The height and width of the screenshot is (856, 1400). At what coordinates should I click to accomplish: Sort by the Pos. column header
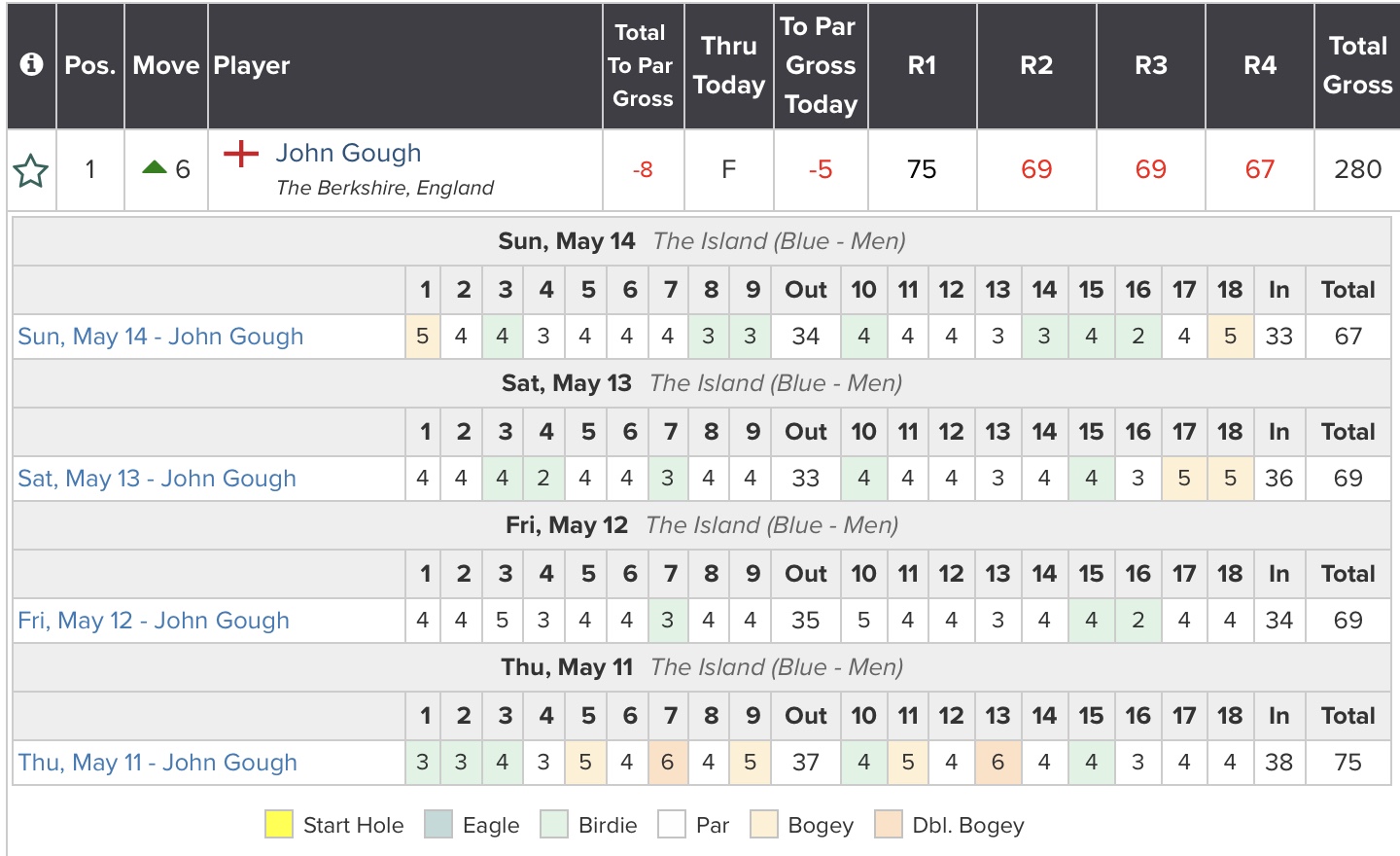(x=89, y=65)
